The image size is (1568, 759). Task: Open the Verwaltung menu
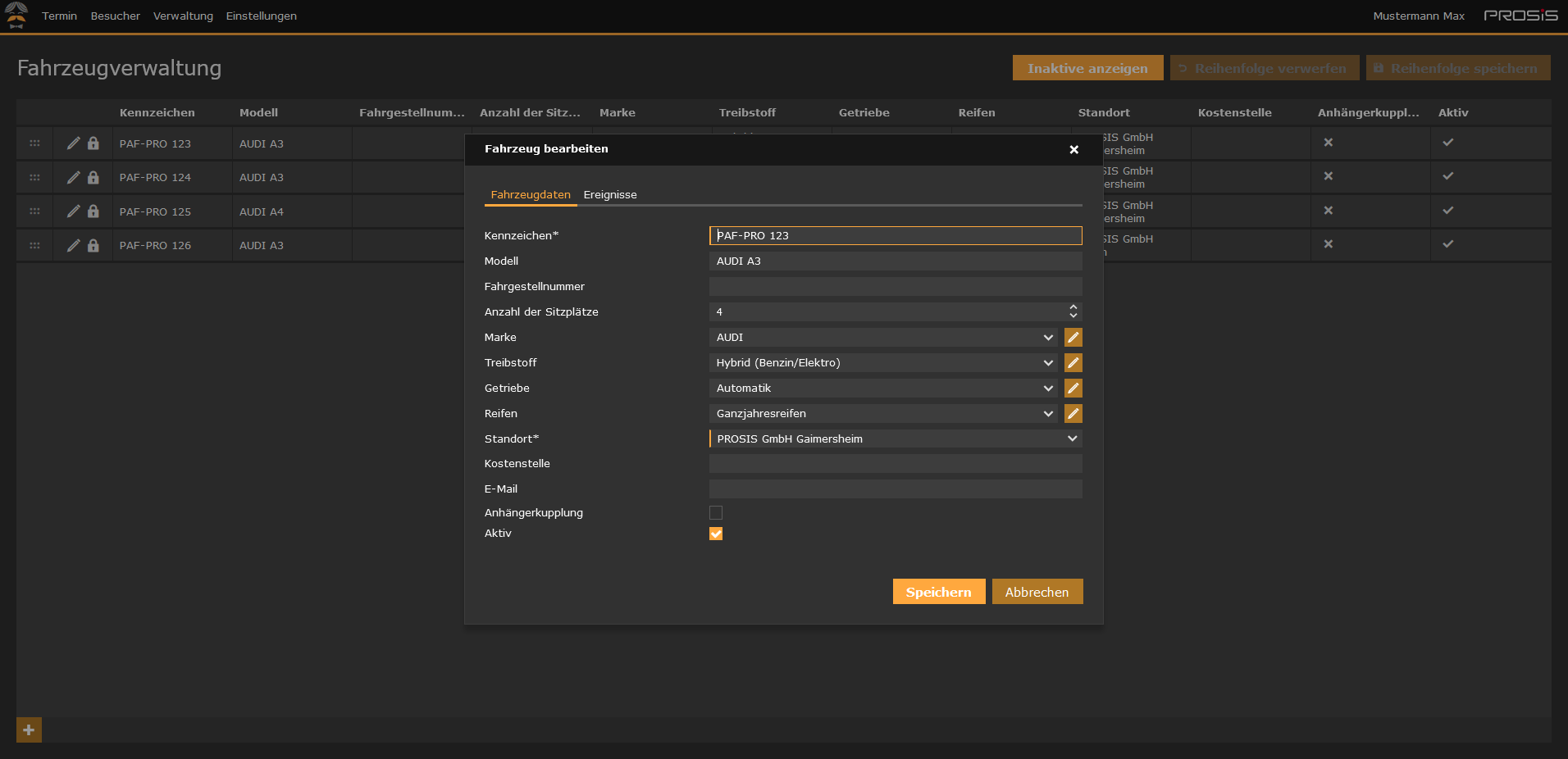[x=183, y=16]
